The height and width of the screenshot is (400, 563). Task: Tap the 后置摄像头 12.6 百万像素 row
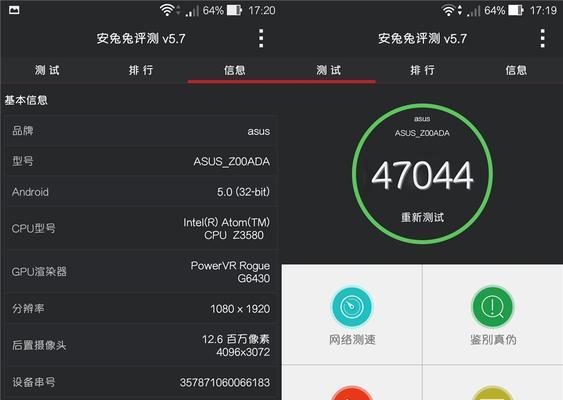[x=141, y=345]
